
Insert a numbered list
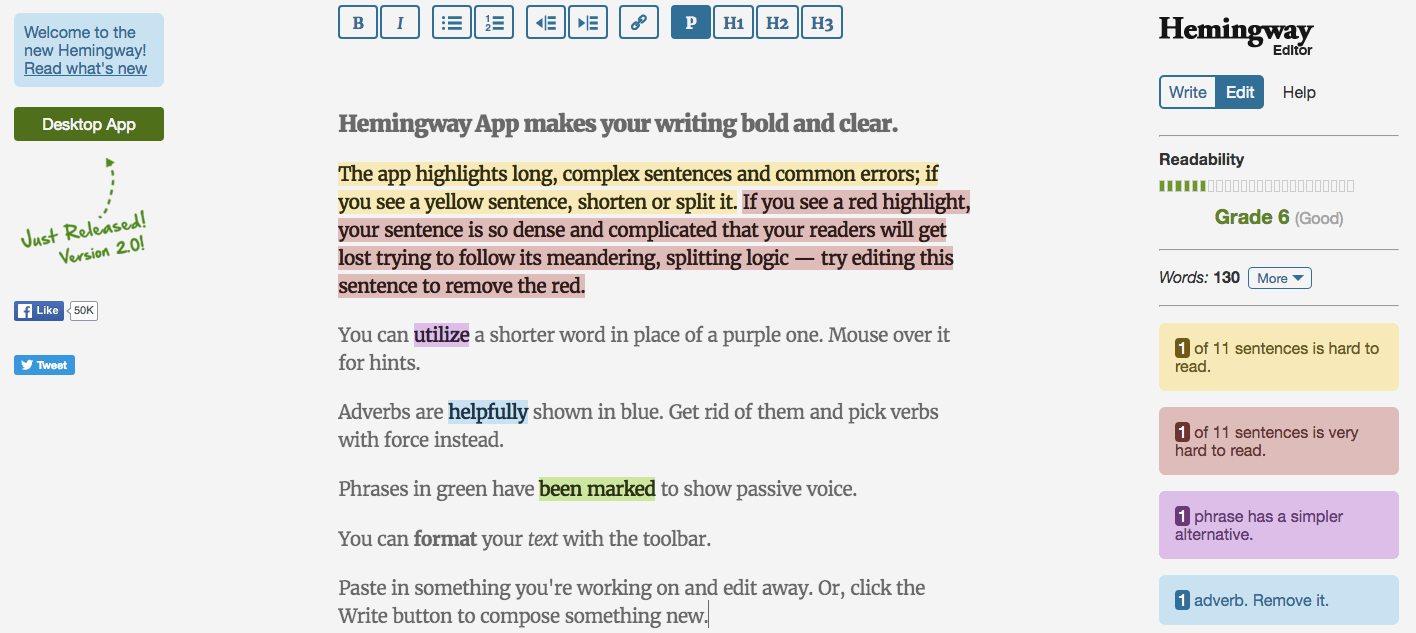494,23
